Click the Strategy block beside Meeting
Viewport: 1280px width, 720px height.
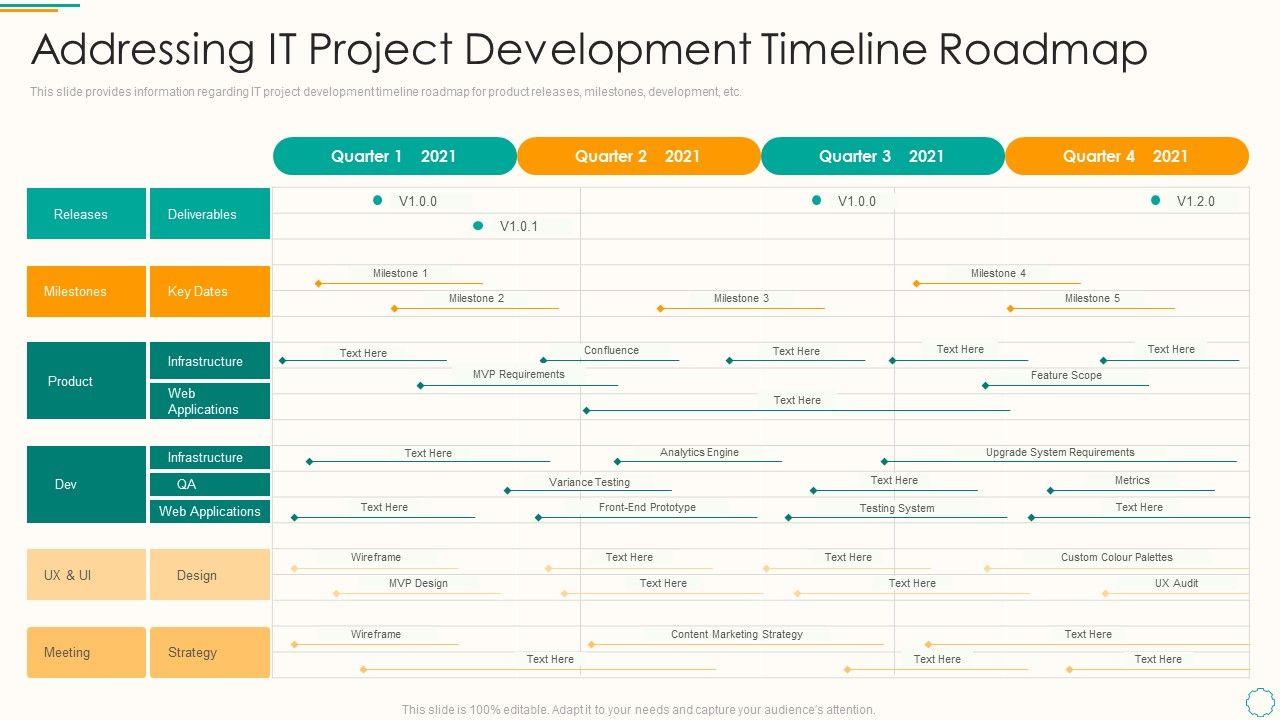[209, 652]
